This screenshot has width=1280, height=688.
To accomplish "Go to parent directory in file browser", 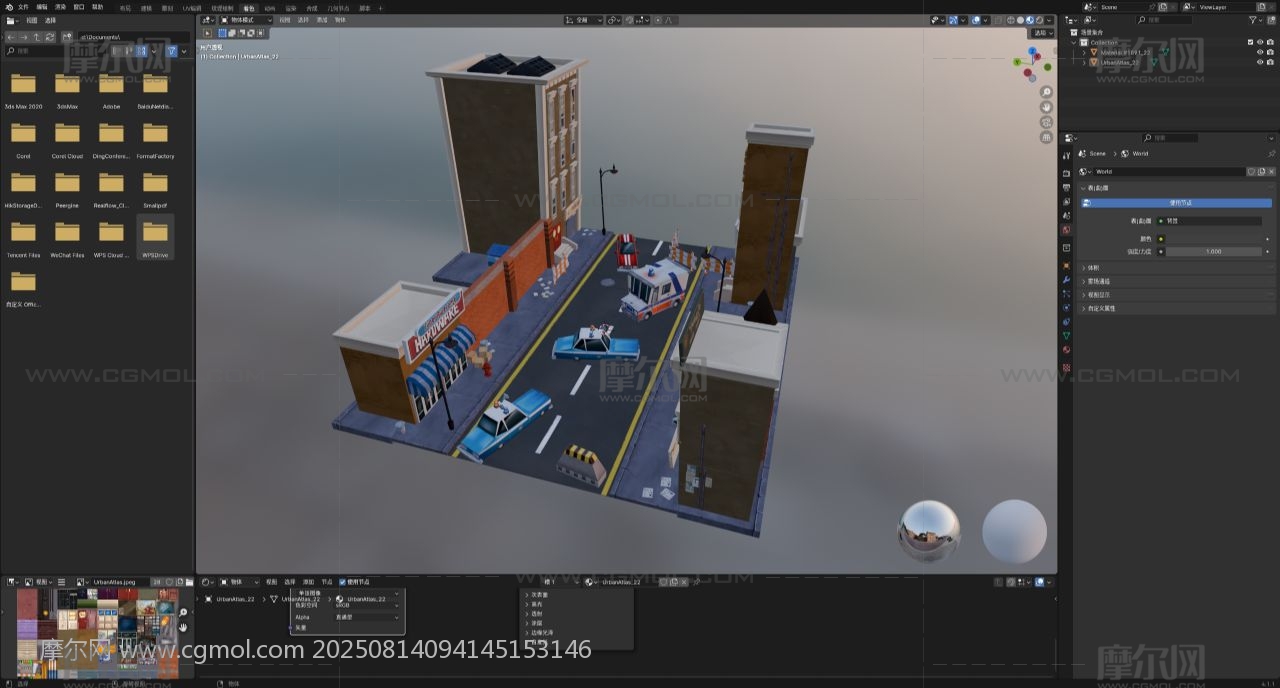I will (37, 37).
